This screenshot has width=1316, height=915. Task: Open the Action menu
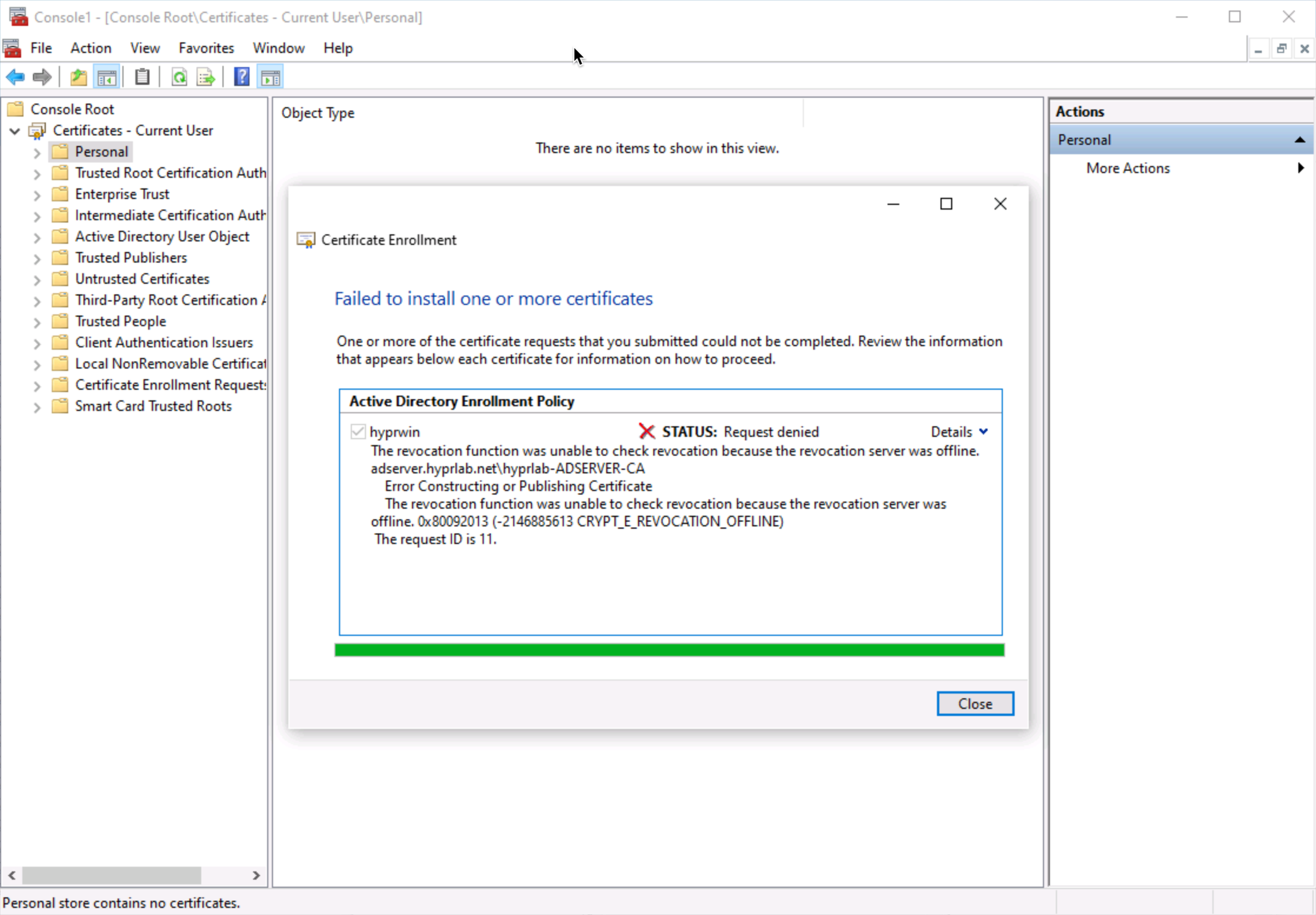pos(91,48)
